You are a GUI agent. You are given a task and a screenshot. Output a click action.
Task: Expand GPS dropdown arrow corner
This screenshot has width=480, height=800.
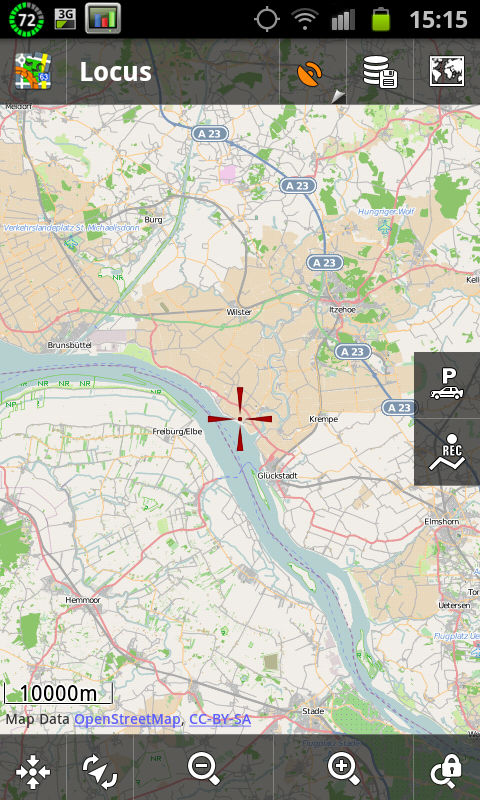tap(338, 96)
